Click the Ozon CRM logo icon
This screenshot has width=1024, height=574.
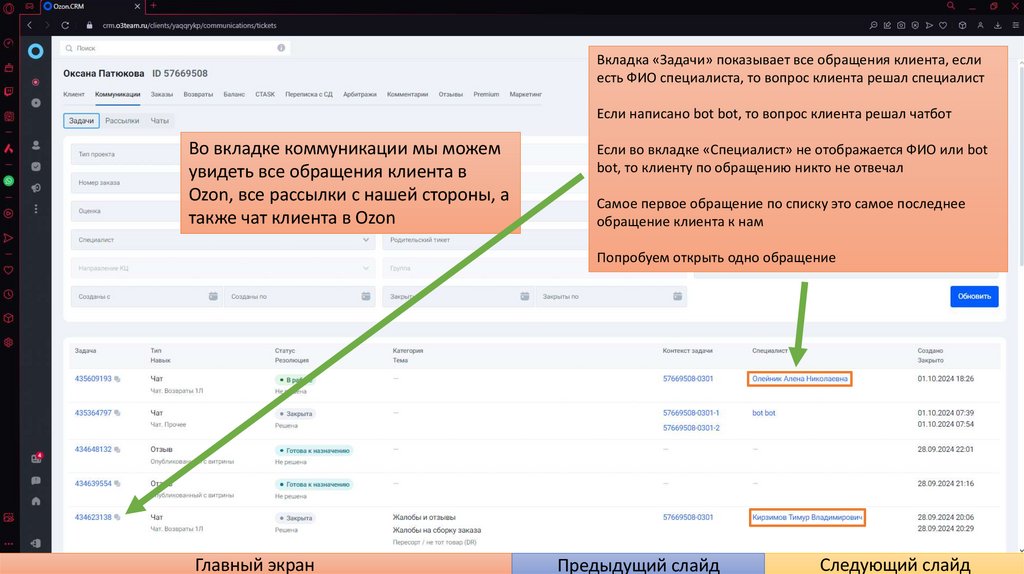coord(35,51)
